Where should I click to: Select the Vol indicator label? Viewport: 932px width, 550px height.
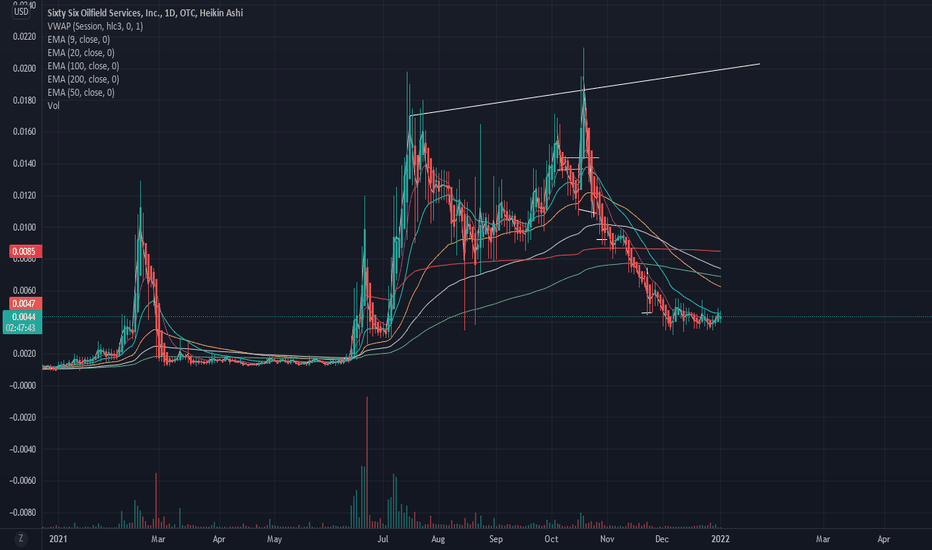tap(53, 106)
